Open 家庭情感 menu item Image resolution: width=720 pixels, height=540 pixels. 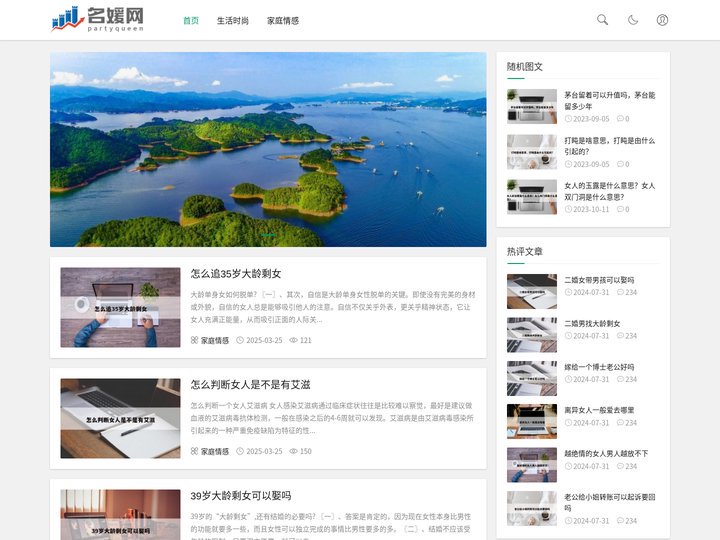pyautogui.click(x=283, y=21)
